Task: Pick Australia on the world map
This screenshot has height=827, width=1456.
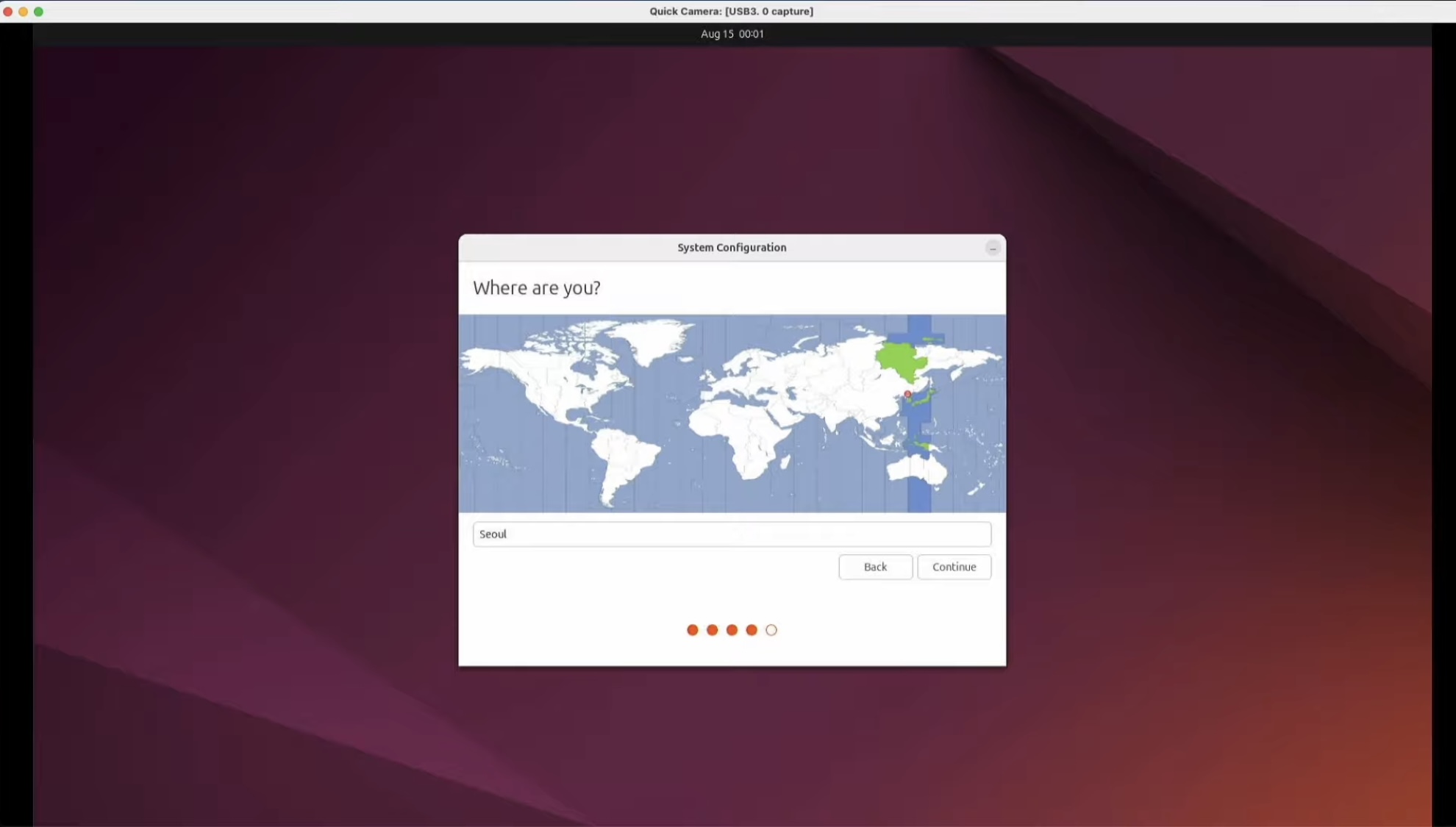Action: point(916,469)
